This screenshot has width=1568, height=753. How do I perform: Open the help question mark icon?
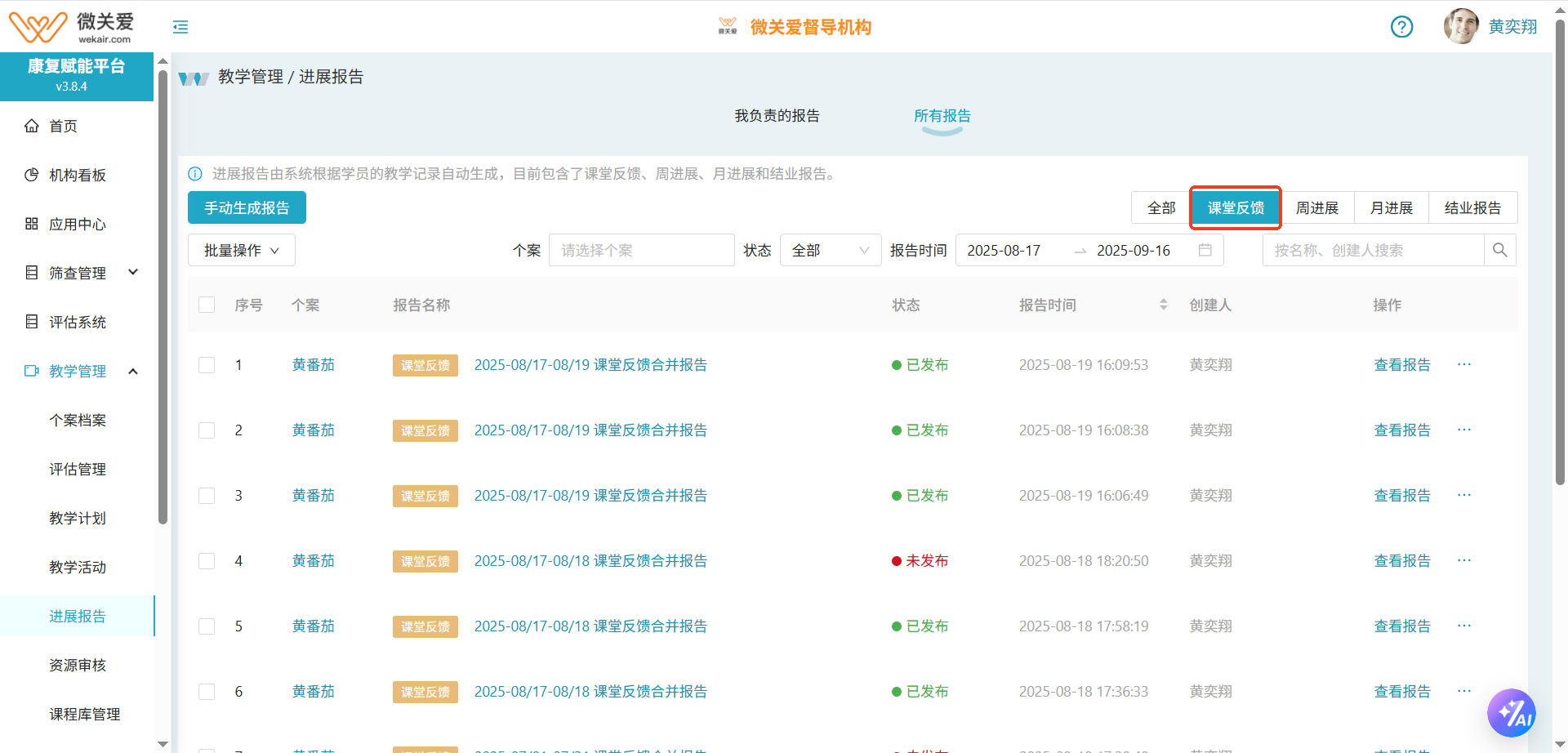[1401, 27]
